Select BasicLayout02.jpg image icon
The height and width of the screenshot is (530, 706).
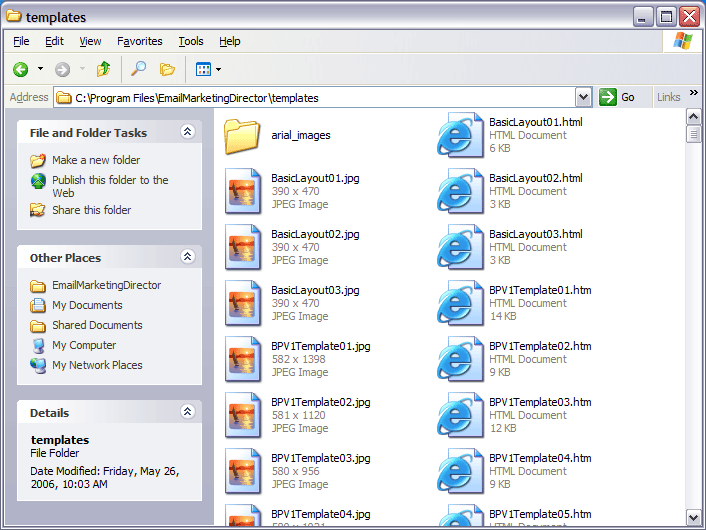pyautogui.click(x=243, y=247)
